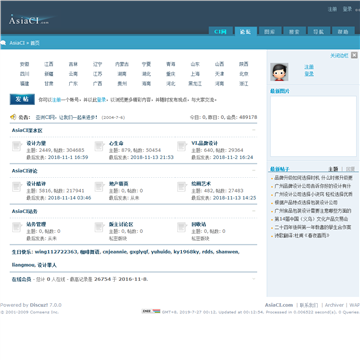Click forum icon for board with 50454 posts
Viewport: 360px width, 360px height.
coord(99,146)
